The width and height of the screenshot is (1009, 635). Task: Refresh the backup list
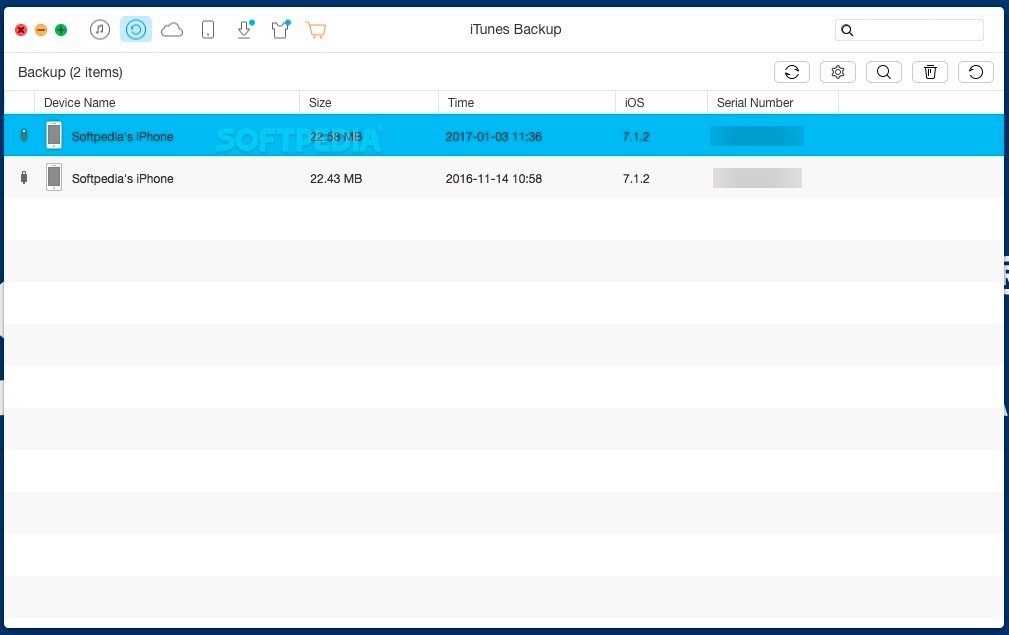791,71
